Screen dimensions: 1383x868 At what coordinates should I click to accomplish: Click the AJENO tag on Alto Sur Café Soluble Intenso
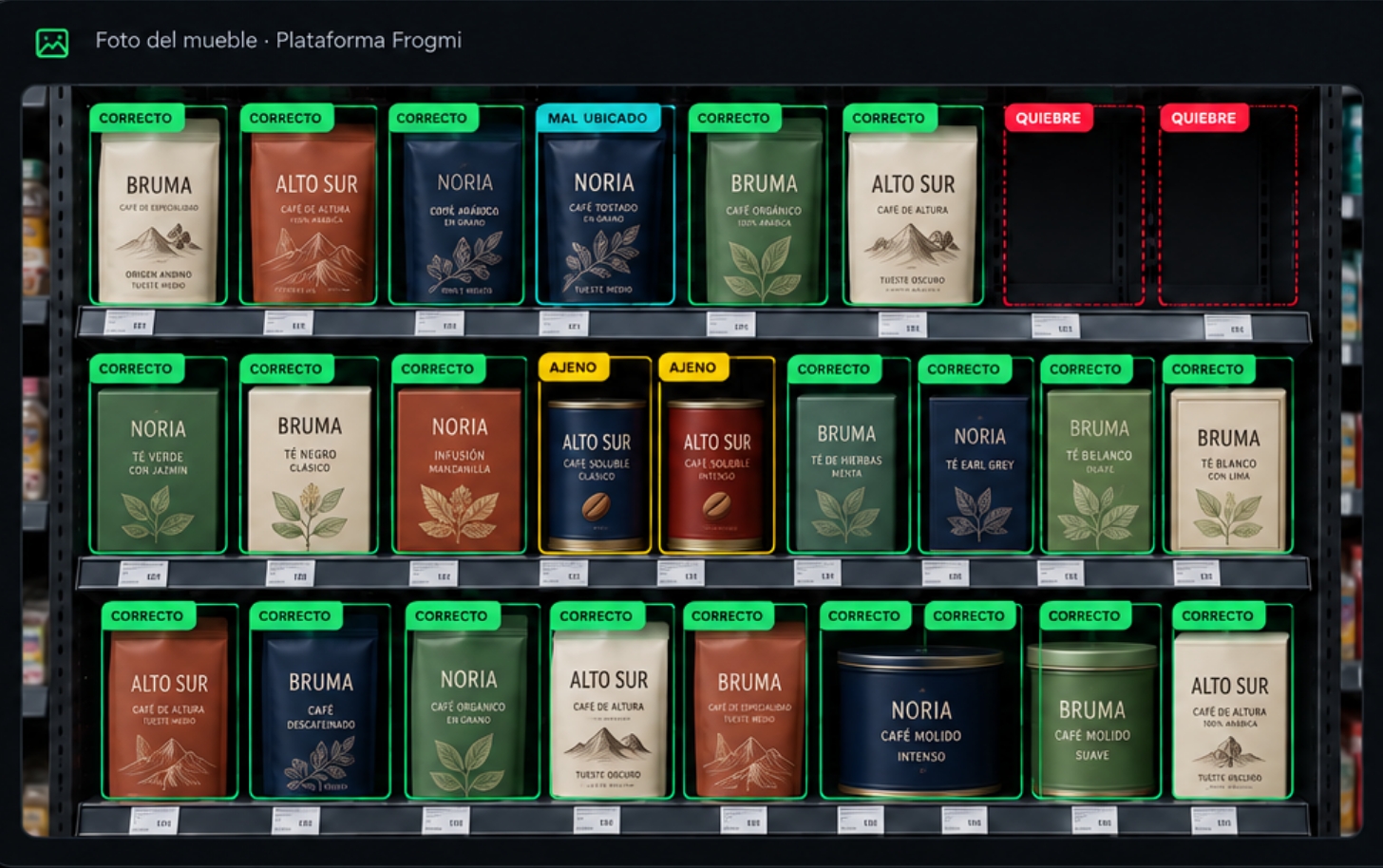click(x=692, y=368)
